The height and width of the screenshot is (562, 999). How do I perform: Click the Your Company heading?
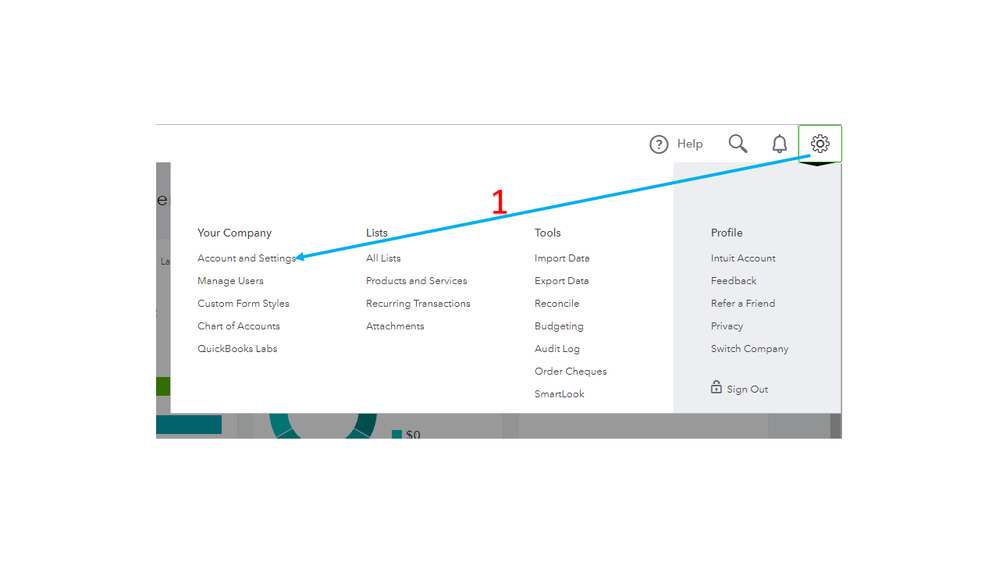click(234, 233)
